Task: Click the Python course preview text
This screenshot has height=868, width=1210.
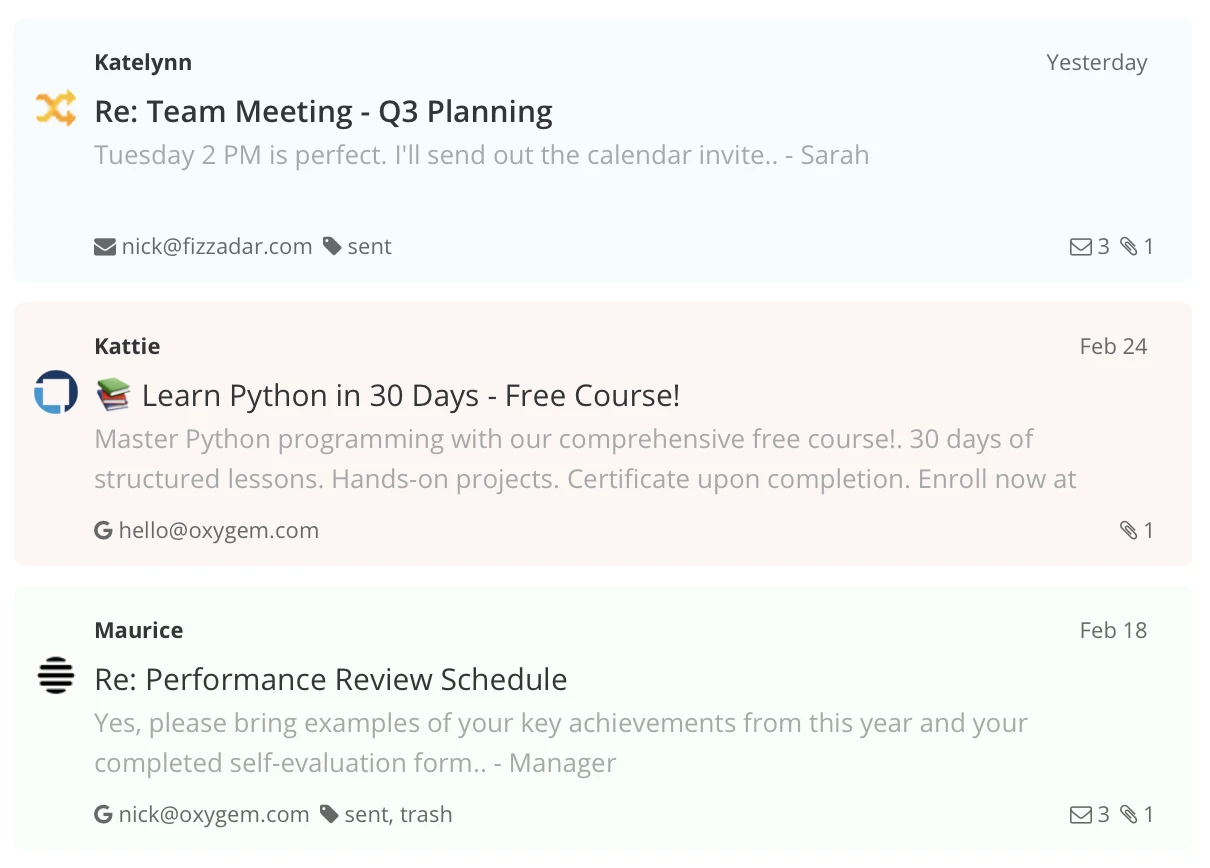Action: (585, 459)
